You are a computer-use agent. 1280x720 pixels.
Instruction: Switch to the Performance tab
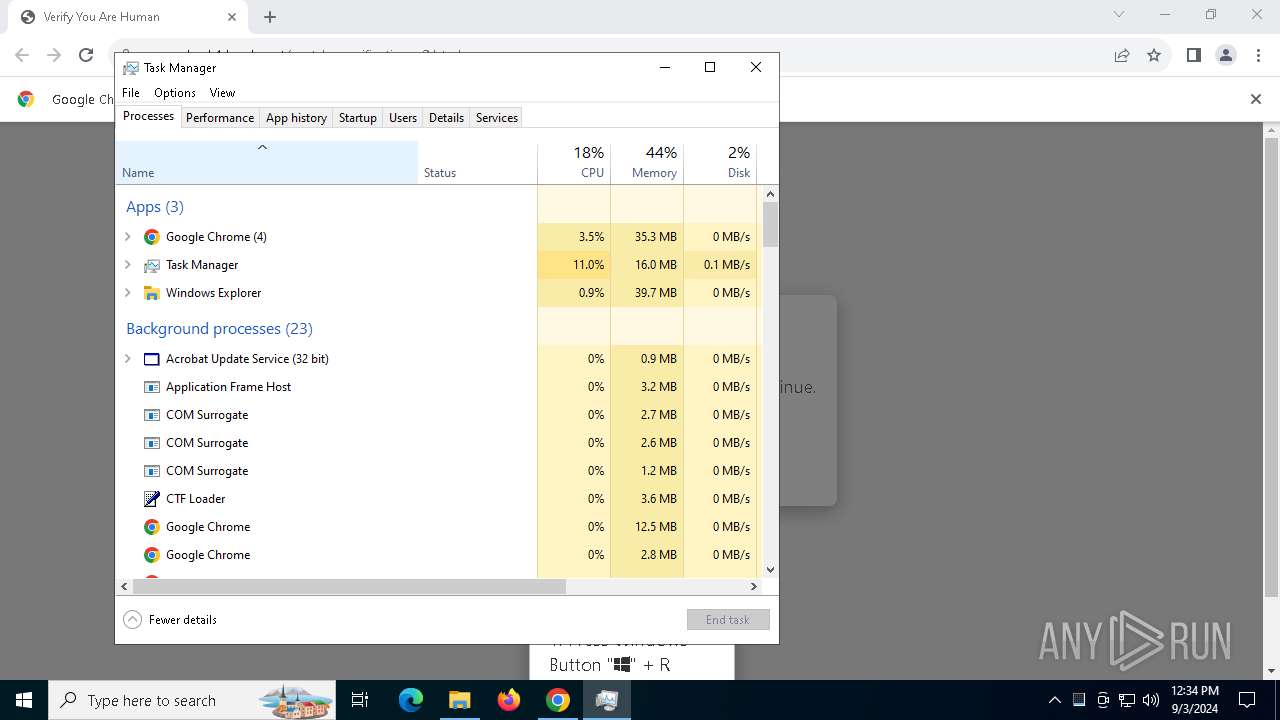click(220, 118)
